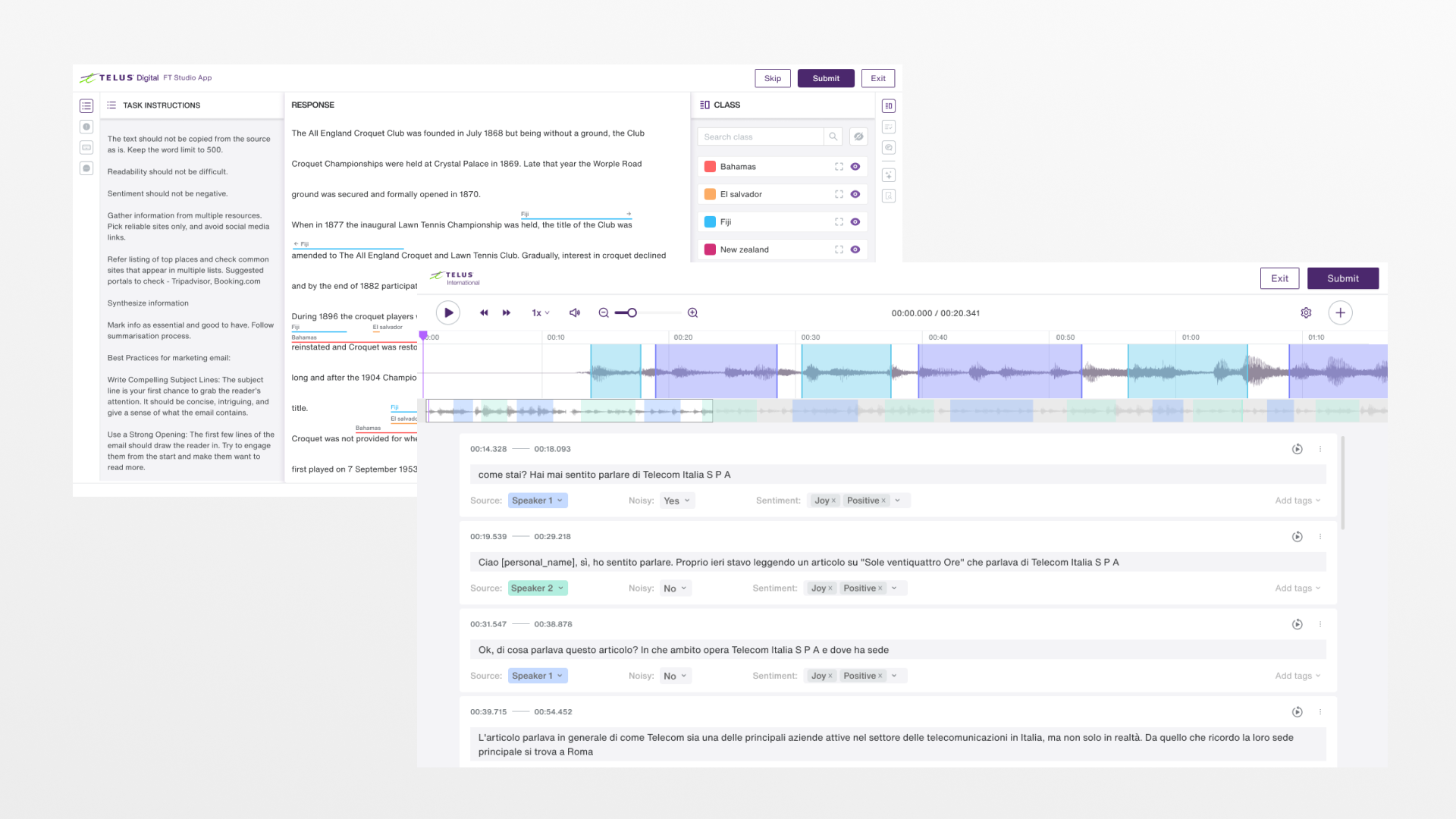1456x819 pixels.
Task: Click Submit in FT Studio App
Action: (x=826, y=78)
